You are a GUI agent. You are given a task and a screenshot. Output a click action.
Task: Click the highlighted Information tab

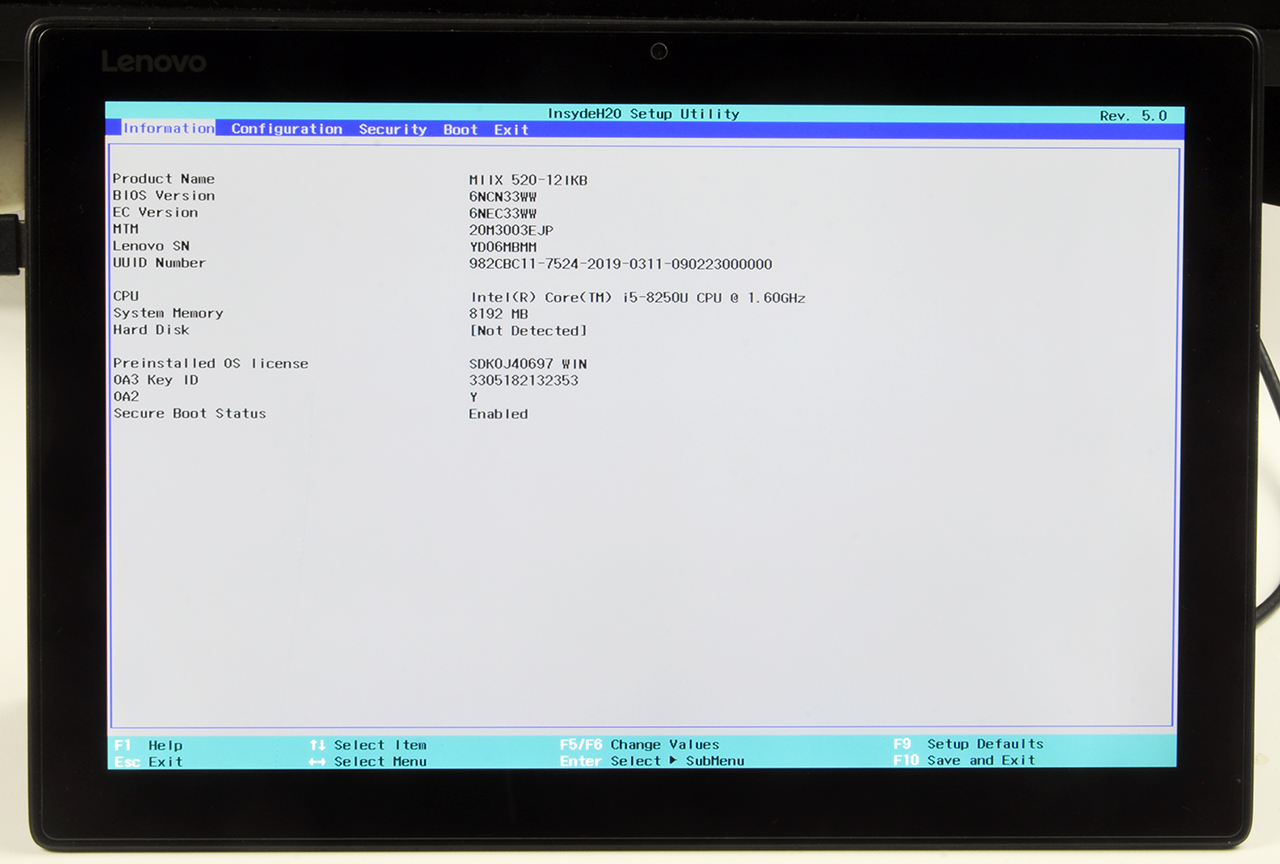point(168,128)
